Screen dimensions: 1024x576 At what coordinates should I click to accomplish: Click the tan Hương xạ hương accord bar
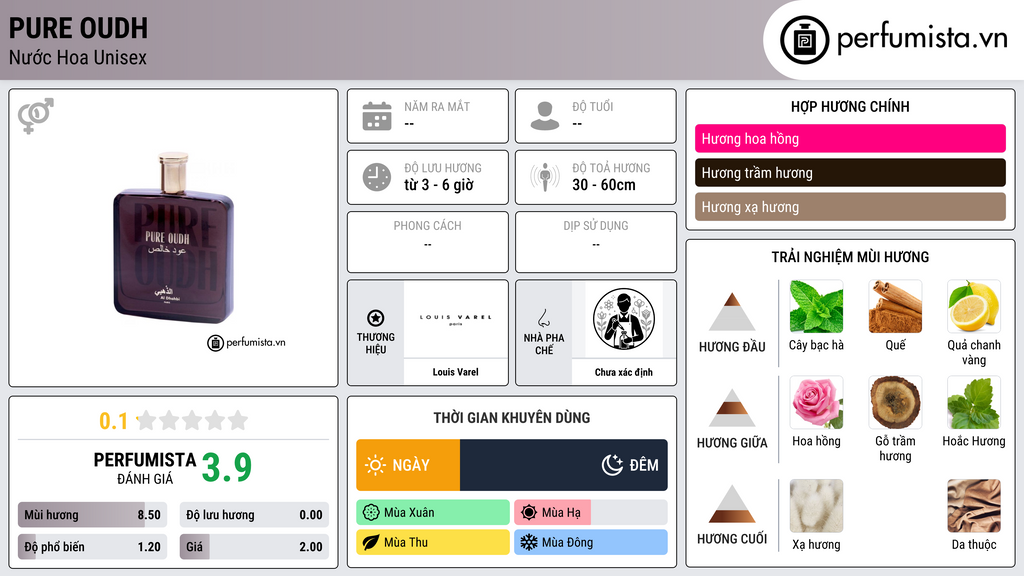(x=850, y=206)
